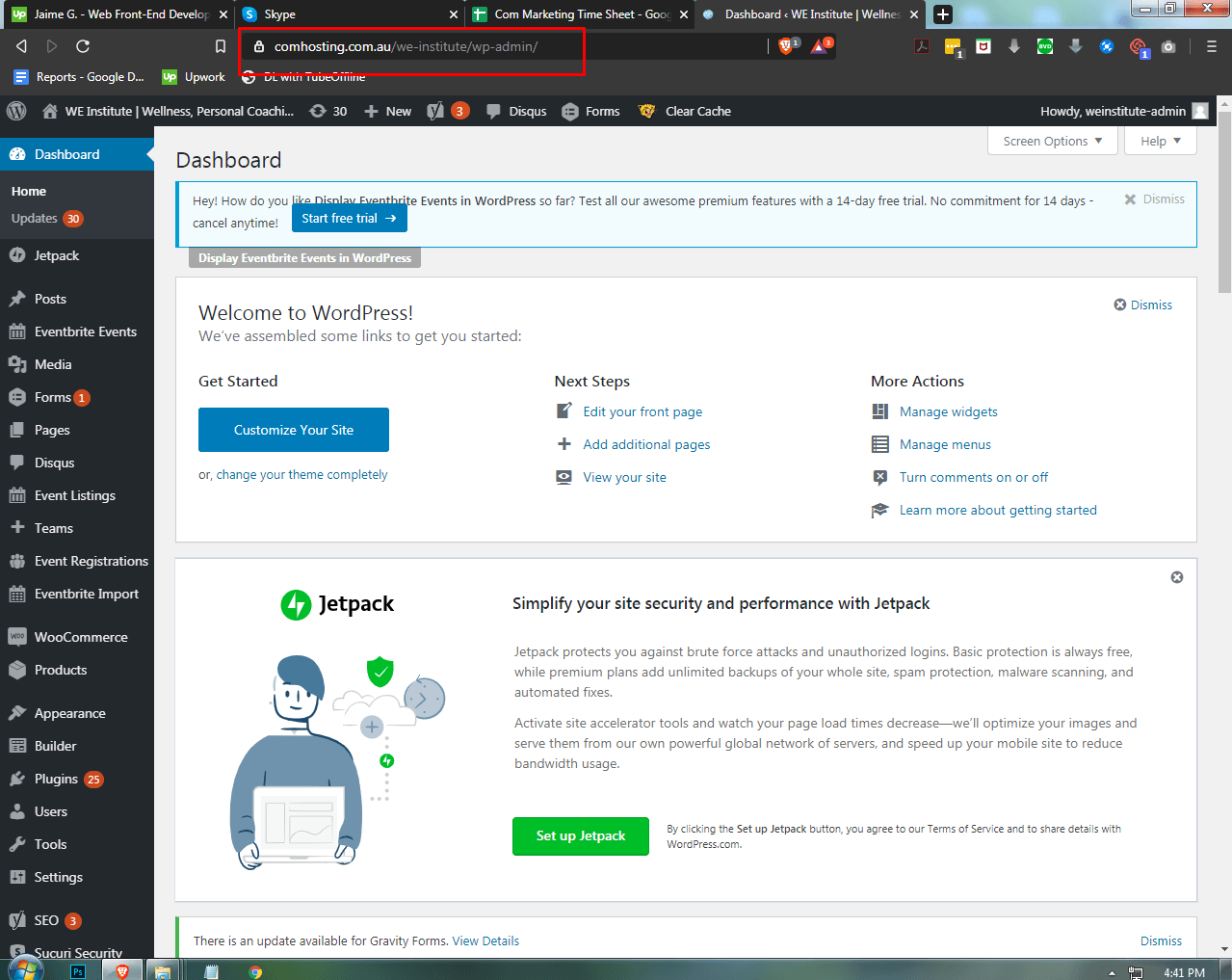The width and height of the screenshot is (1232, 980).
Task: Open Disqus in admin bar
Action: point(516,111)
